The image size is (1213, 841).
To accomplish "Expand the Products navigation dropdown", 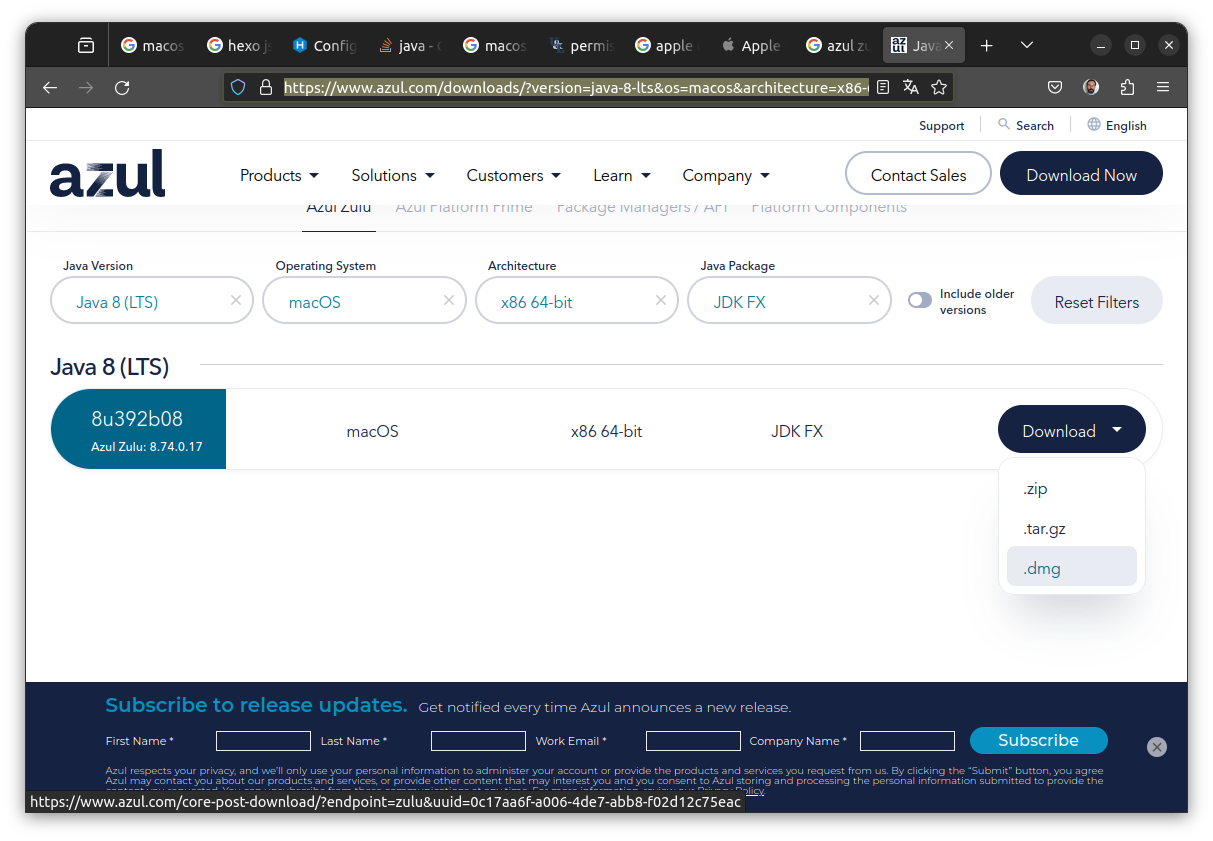I will pos(279,176).
